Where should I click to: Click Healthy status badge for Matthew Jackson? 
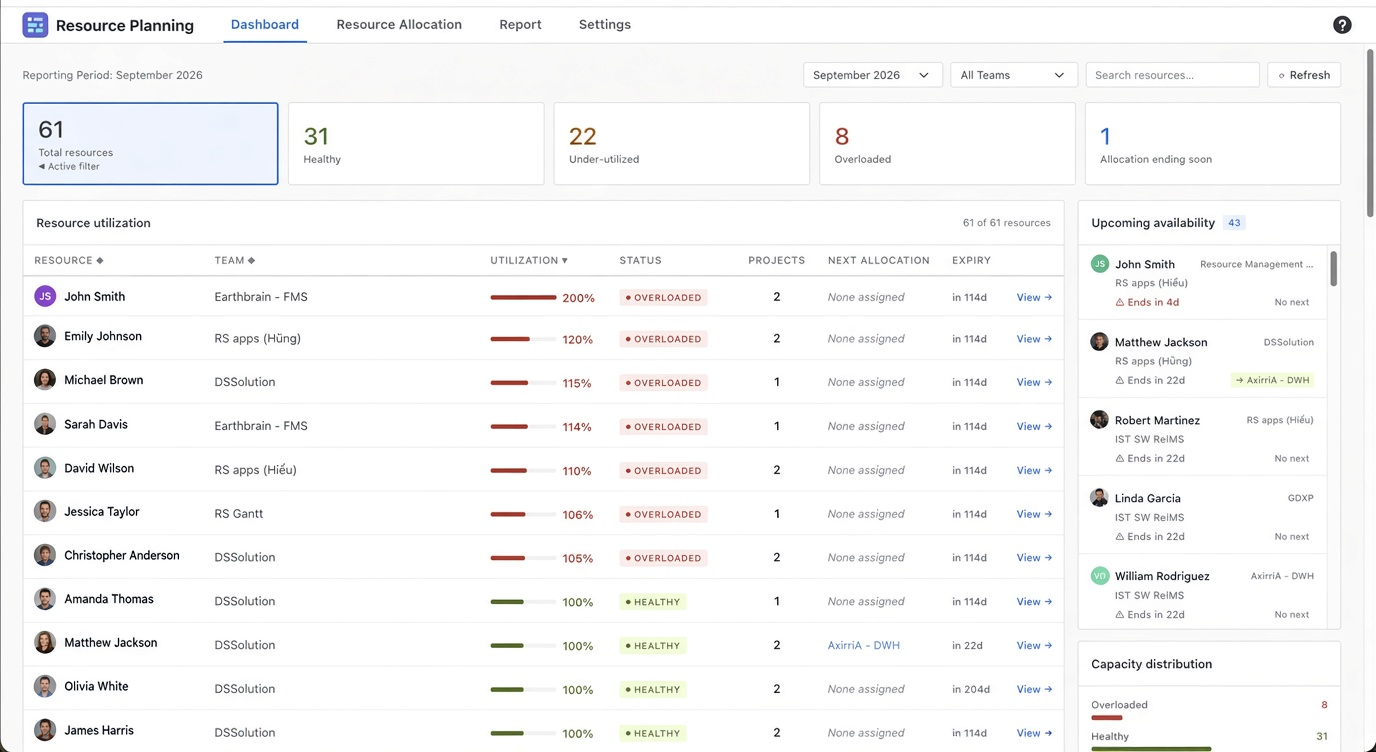[x=653, y=646]
